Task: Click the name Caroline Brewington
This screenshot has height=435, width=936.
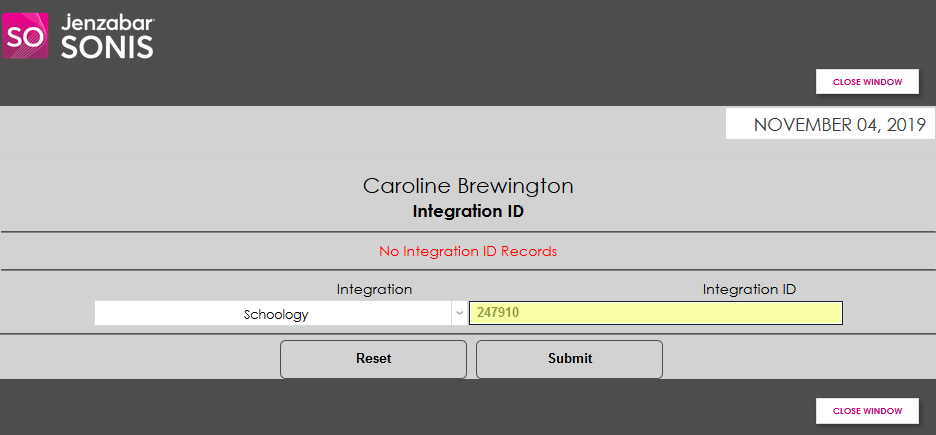Action: pyautogui.click(x=468, y=186)
